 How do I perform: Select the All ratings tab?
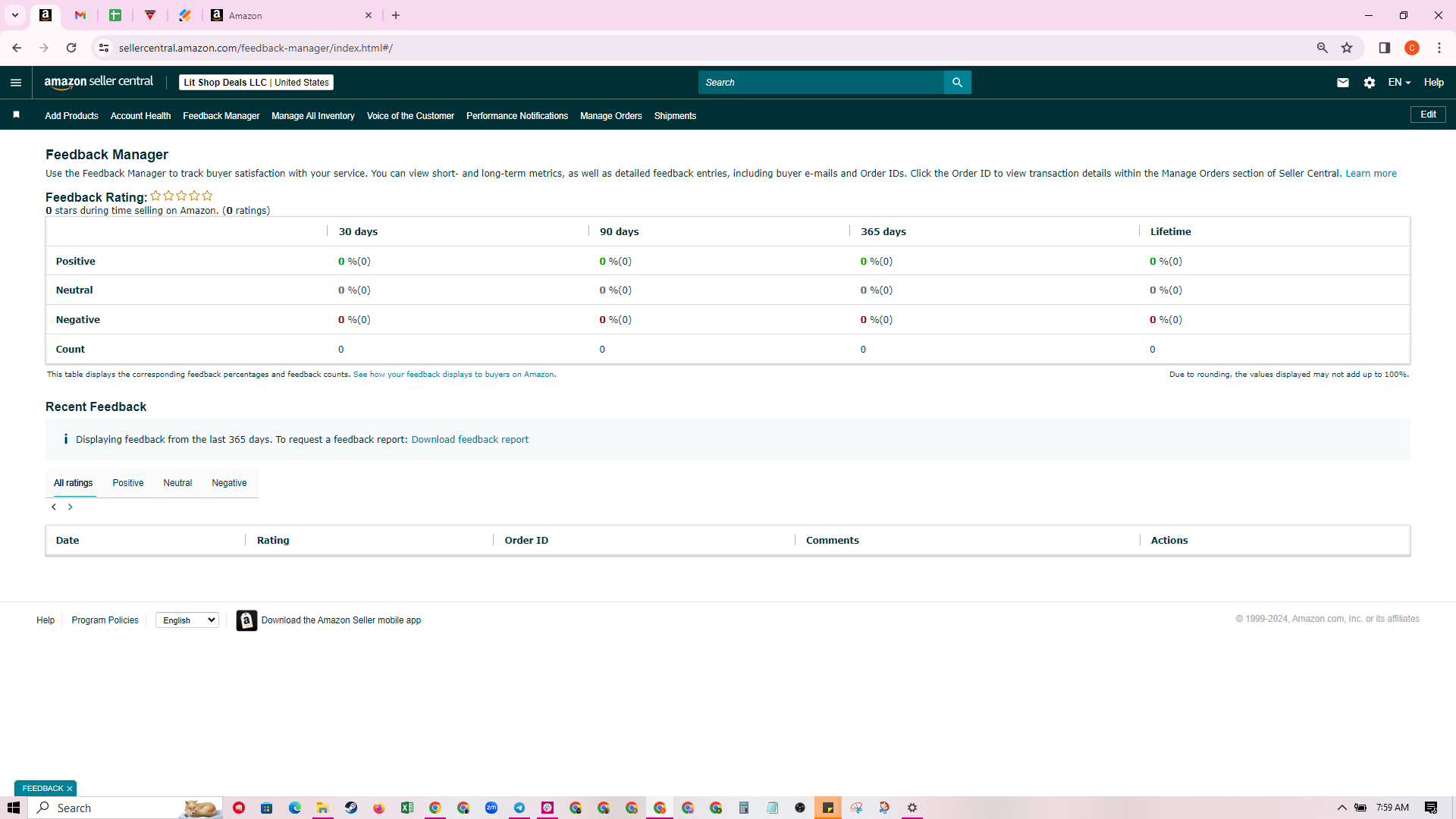pos(74,483)
